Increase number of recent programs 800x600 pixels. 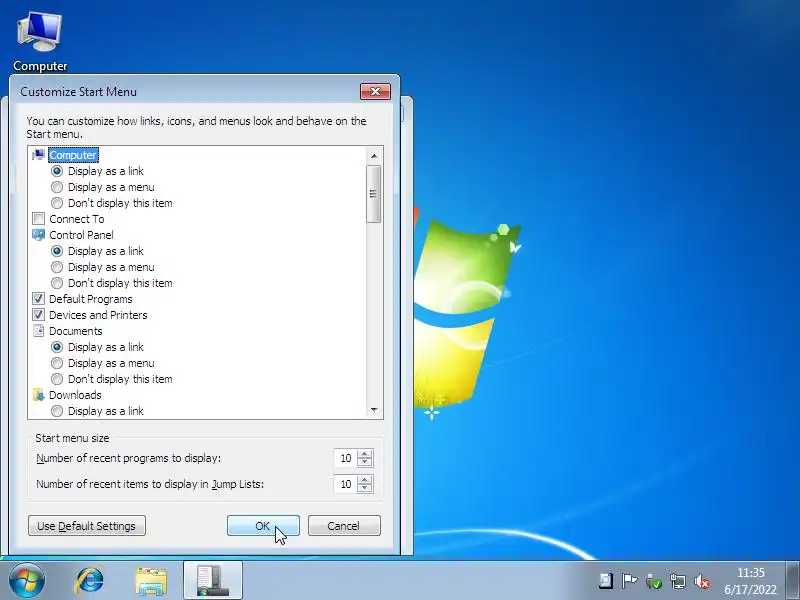[365, 454]
